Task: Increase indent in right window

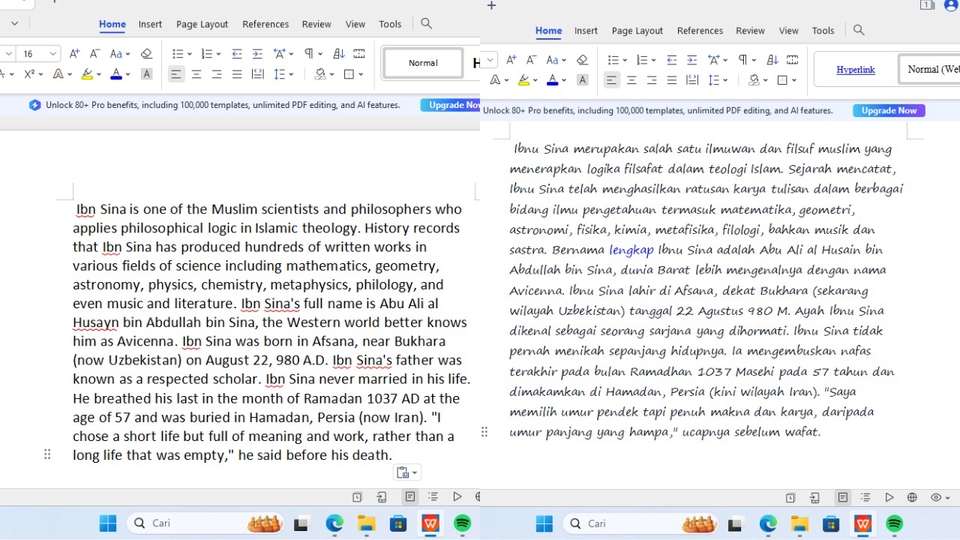Action: point(692,59)
